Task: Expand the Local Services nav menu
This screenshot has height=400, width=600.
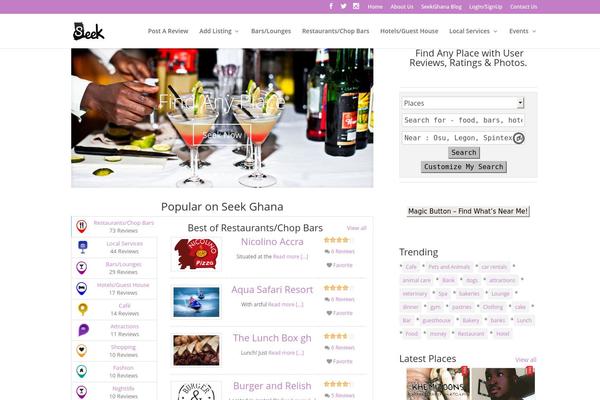Action: click(x=473, y=31)
